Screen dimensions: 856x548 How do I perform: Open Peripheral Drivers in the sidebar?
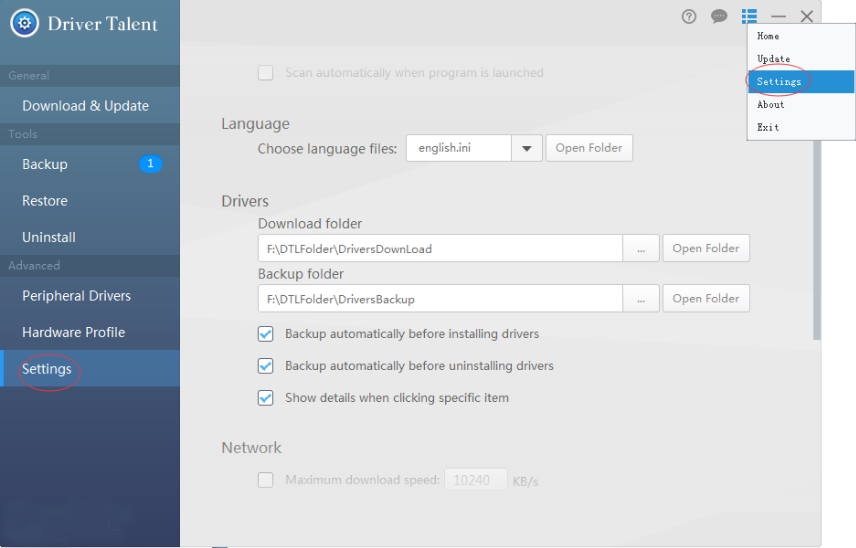(90, 295)
